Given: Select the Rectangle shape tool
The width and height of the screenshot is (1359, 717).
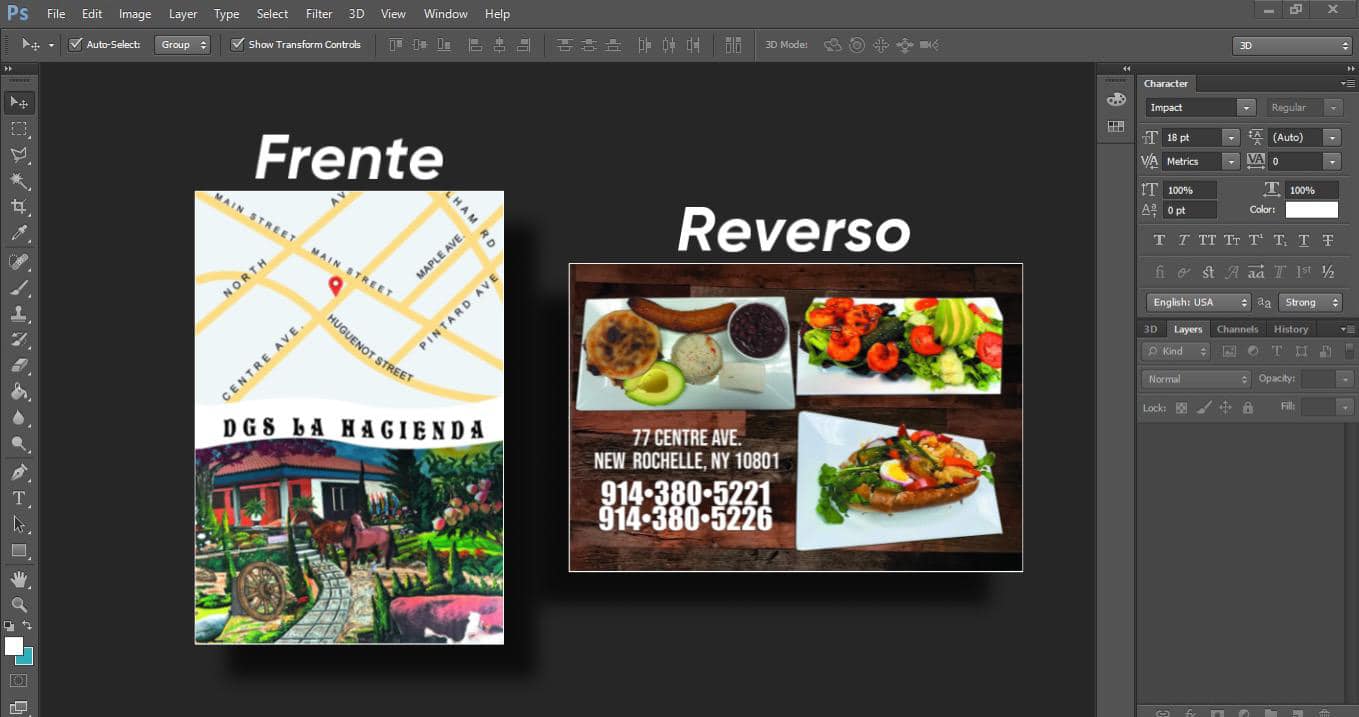Looking at the screenshot, I should point(19,551).
